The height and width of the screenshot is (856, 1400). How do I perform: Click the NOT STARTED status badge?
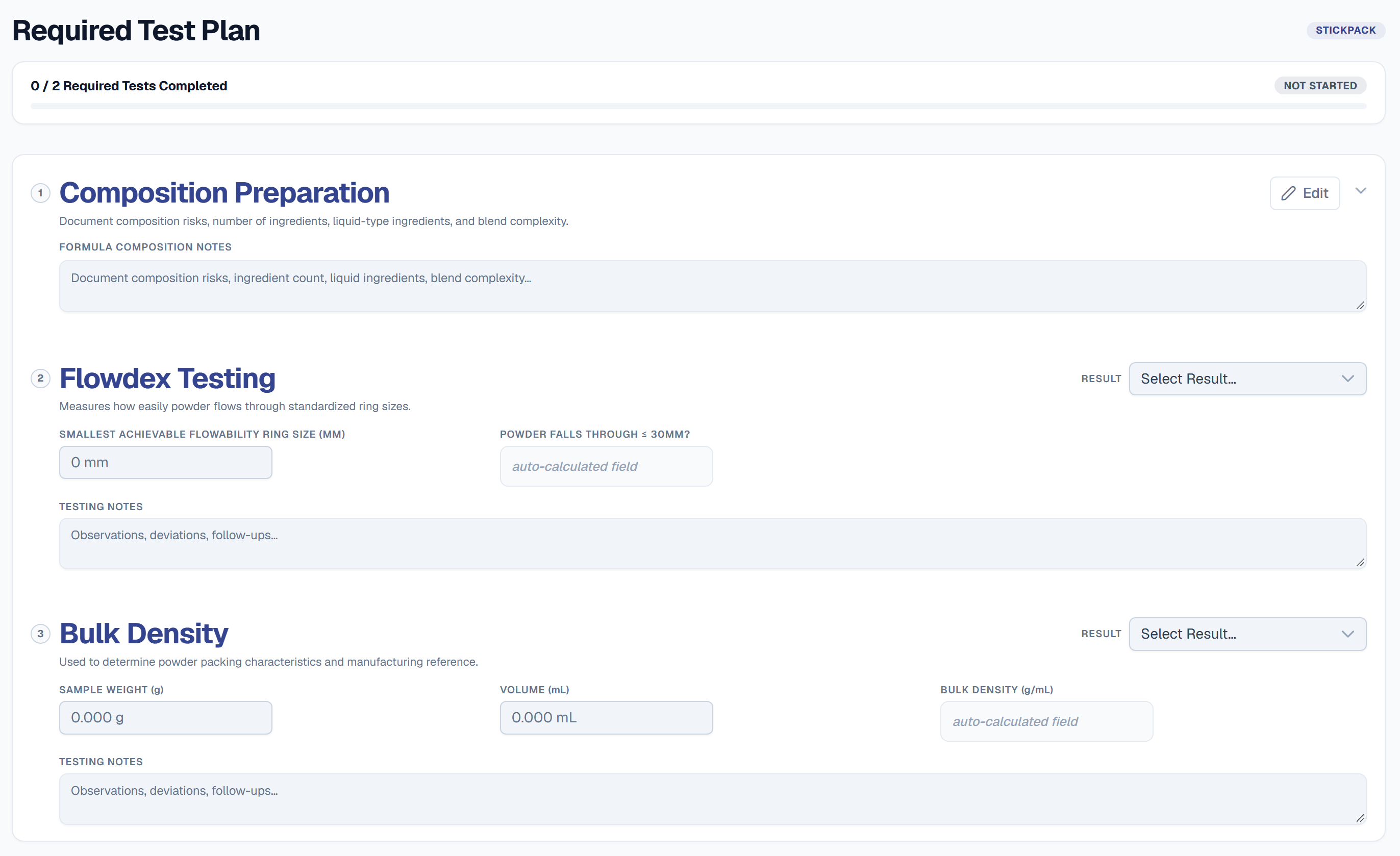coord(1320,86)
